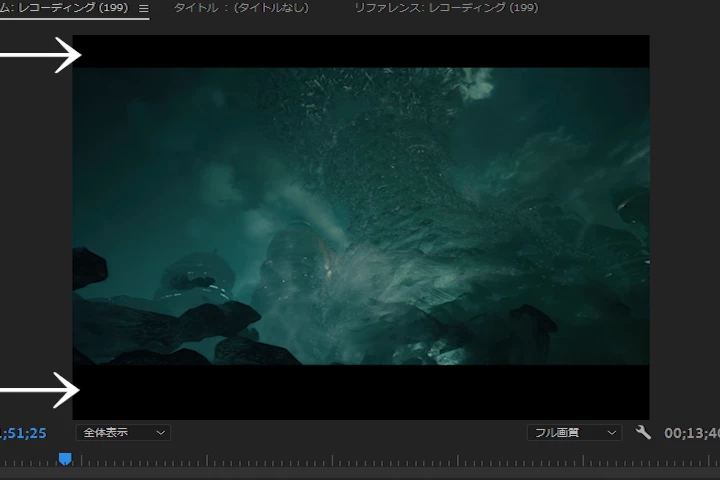Open the wrench settings icon
The width and height of the screenshot is (720, 480).
(643, 432)
